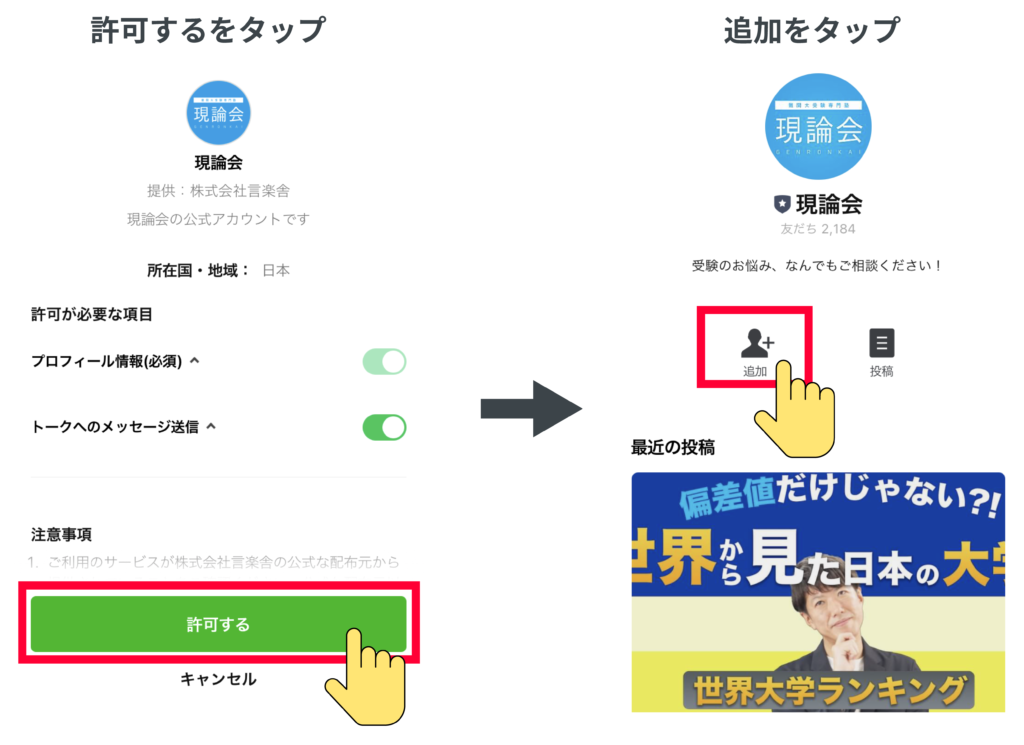Tap the official account shield badge
Screen dimensions: 1024x745
click(782, 204)
